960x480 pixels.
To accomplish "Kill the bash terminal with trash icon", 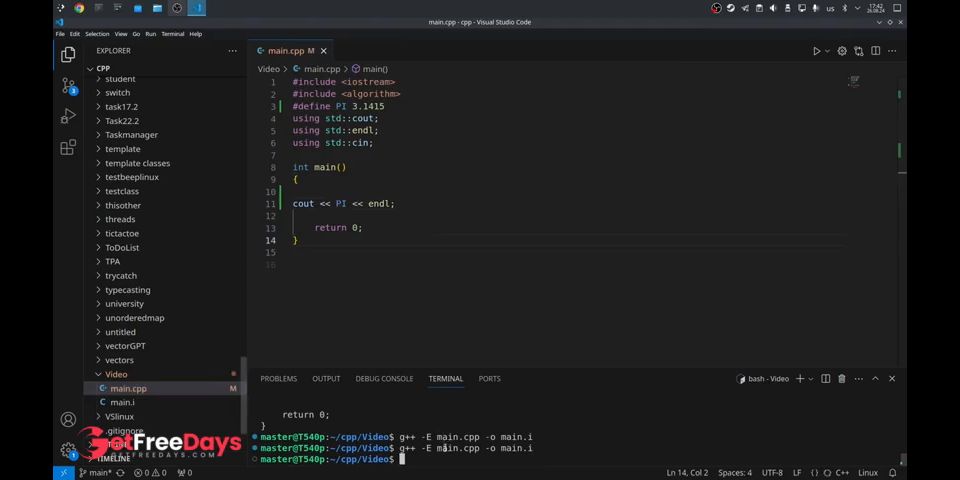I will (842, 379).
